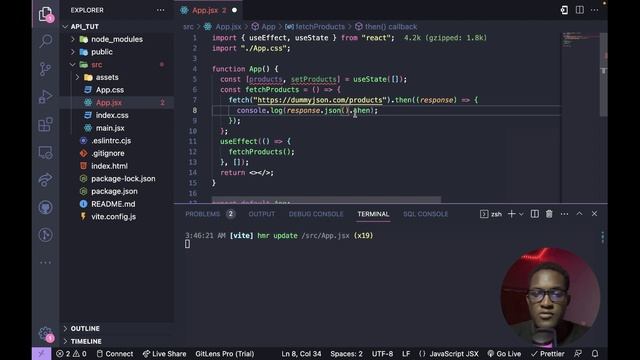Open editor more actions ellipsis
Image resolution: width=640 pixels, height=360 pixels.
[594, 10]
